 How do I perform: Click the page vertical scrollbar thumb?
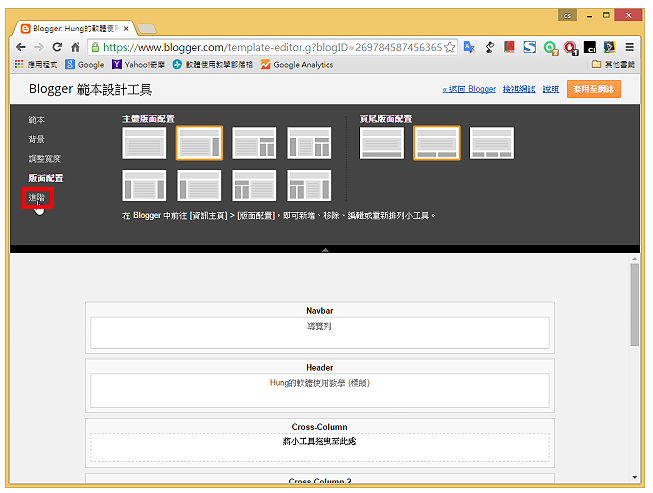[635, 304]
